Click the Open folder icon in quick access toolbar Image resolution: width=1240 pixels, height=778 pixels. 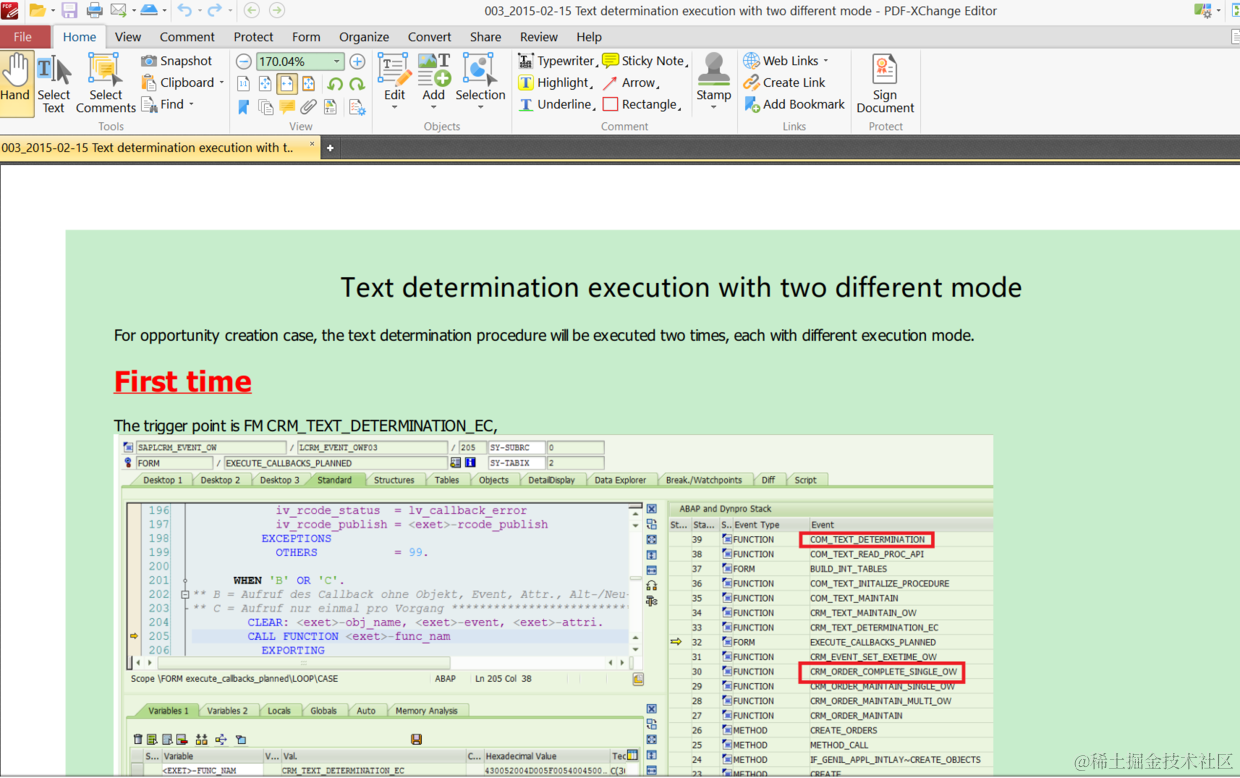[37, 11]
